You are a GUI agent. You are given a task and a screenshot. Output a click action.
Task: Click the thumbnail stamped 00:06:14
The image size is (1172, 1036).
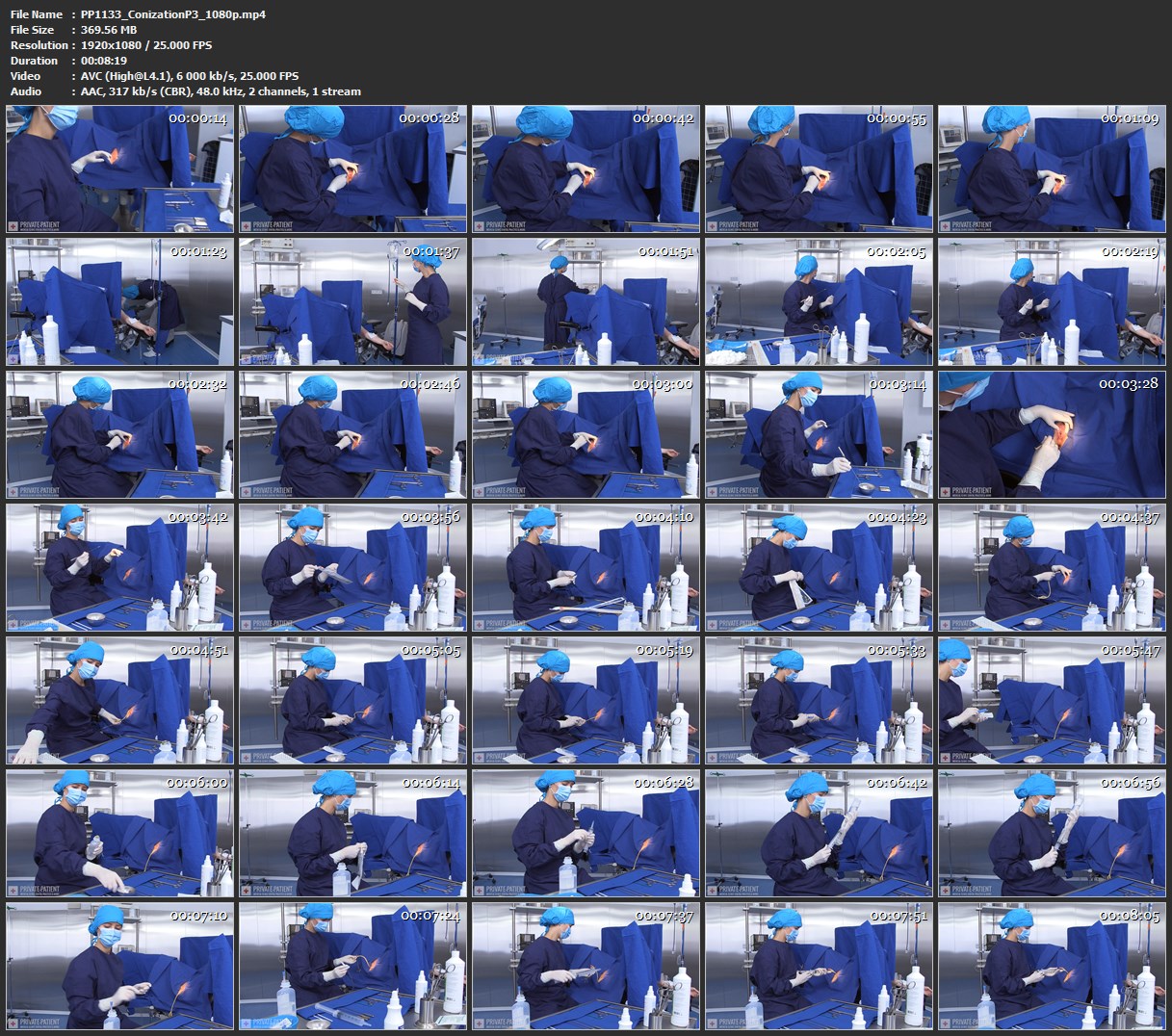click(352, 834)
